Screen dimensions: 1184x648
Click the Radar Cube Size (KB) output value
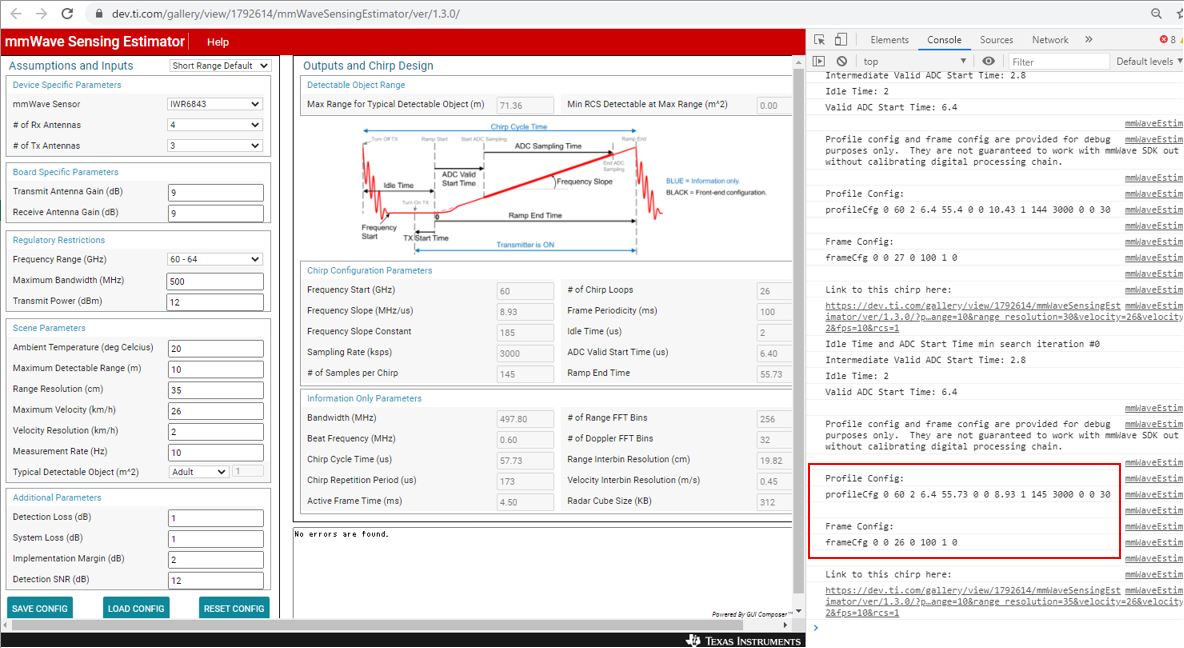774,501
